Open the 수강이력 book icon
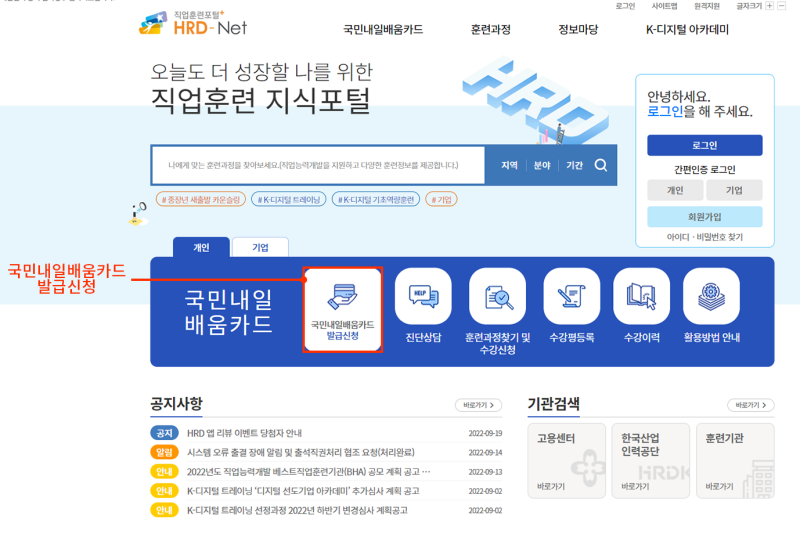The image size is (800, 534). tap(641, 296)
